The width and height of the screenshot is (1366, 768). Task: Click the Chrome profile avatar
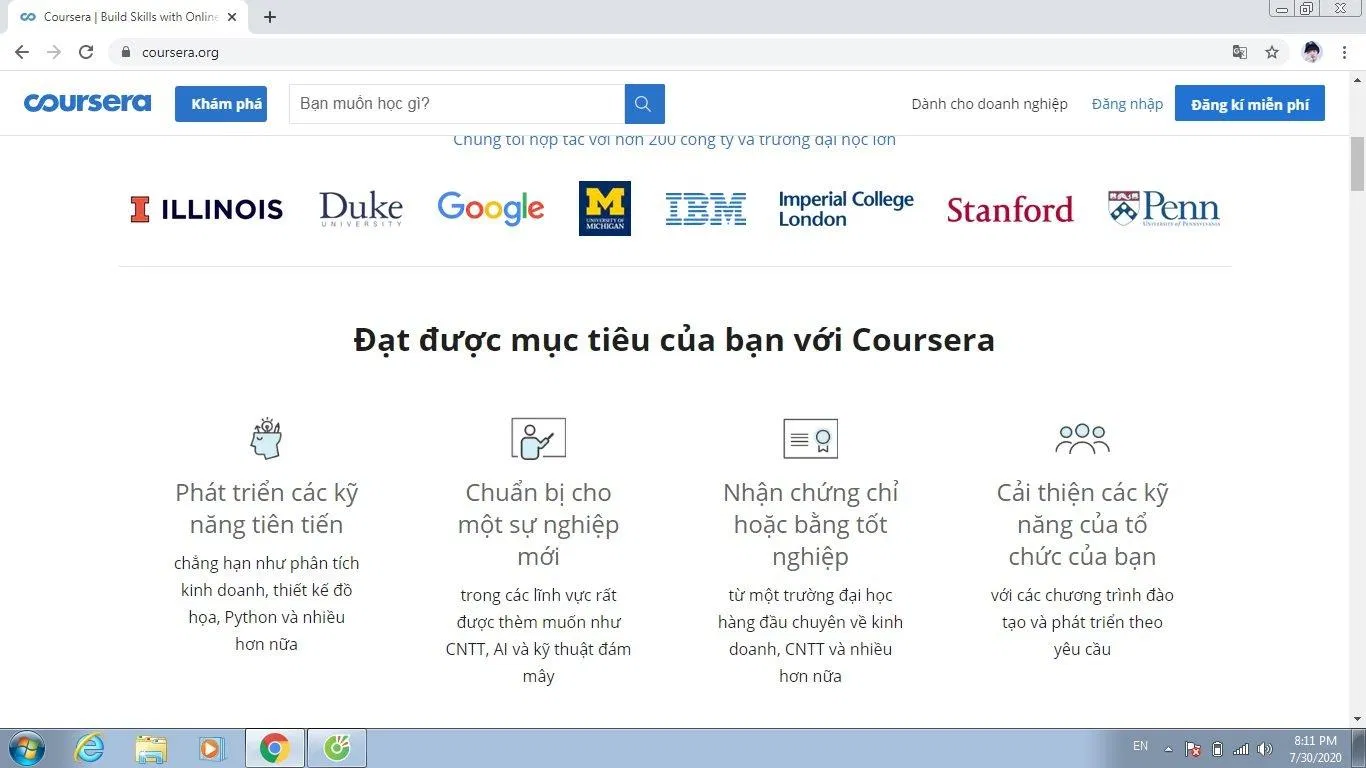(x=1311, y=51)
